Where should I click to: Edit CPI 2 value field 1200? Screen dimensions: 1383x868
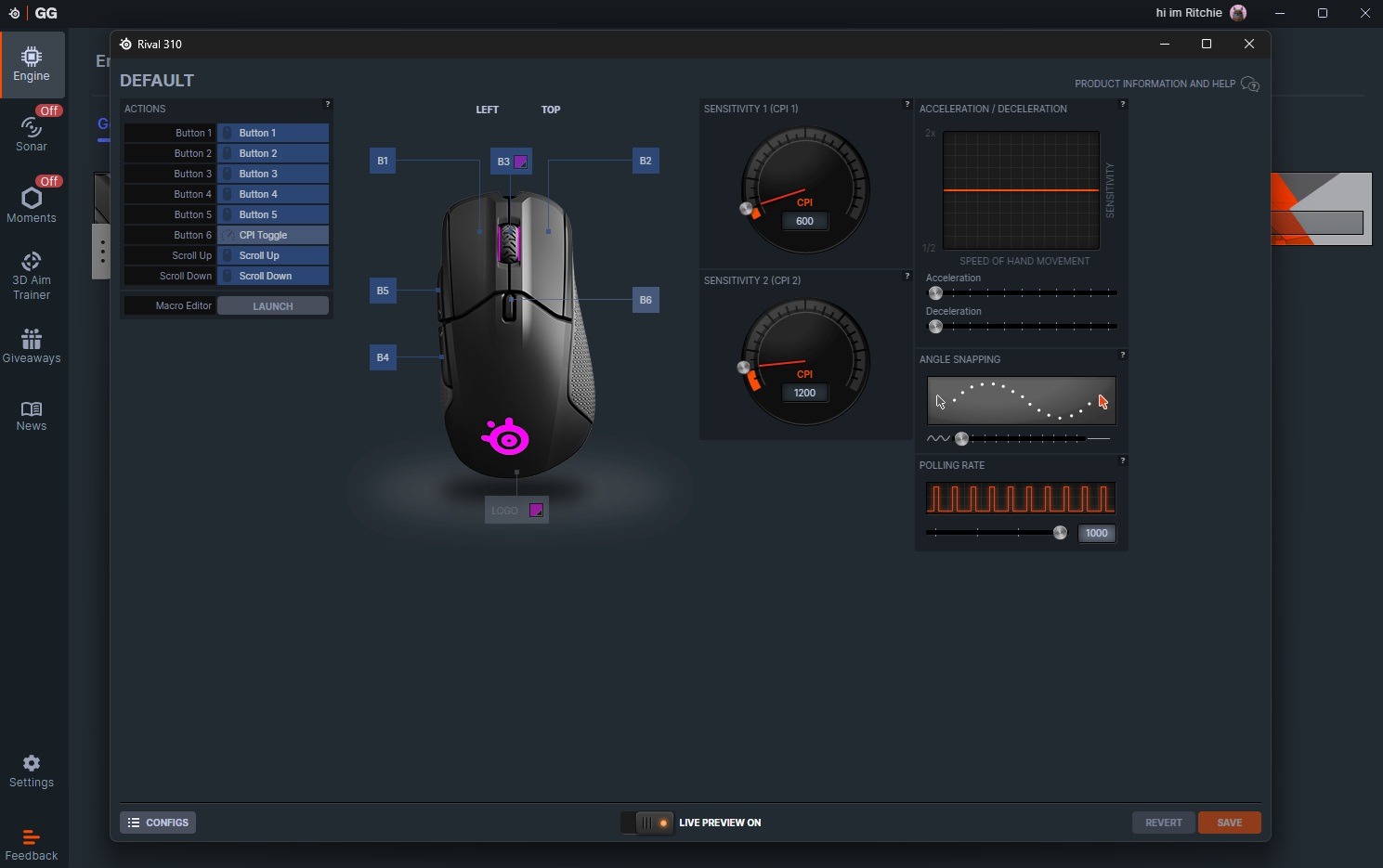tap(804, 393)
